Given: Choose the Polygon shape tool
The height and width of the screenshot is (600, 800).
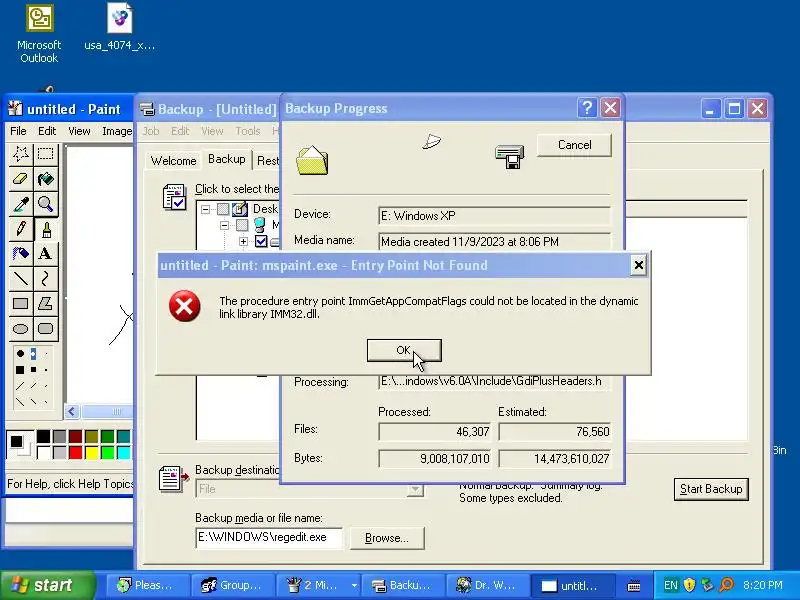Looking at the screenshot, I should point(45,304).
